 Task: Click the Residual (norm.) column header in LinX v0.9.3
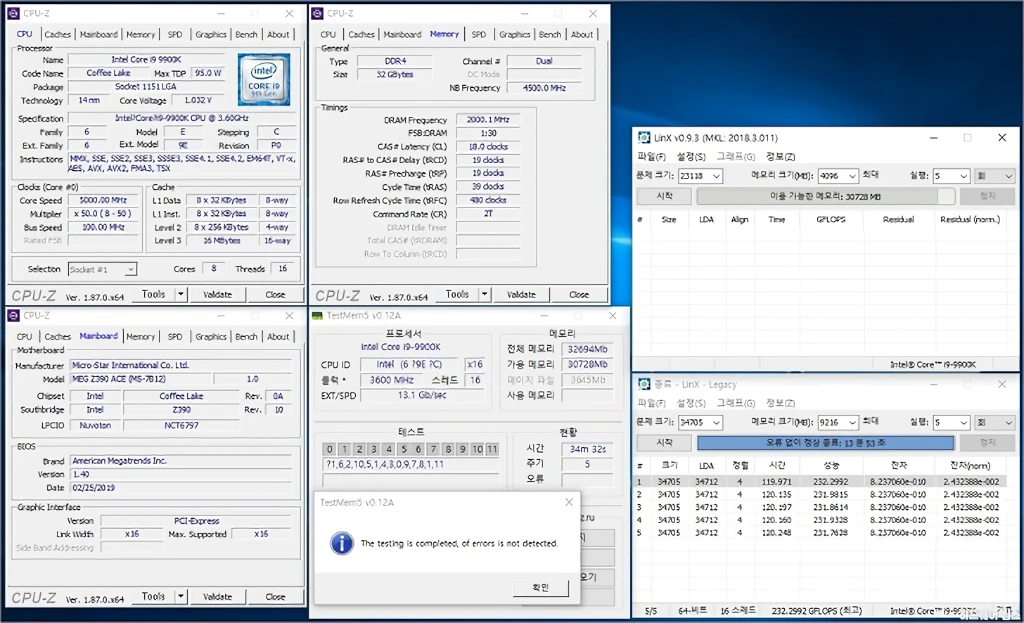coord(970,219)
